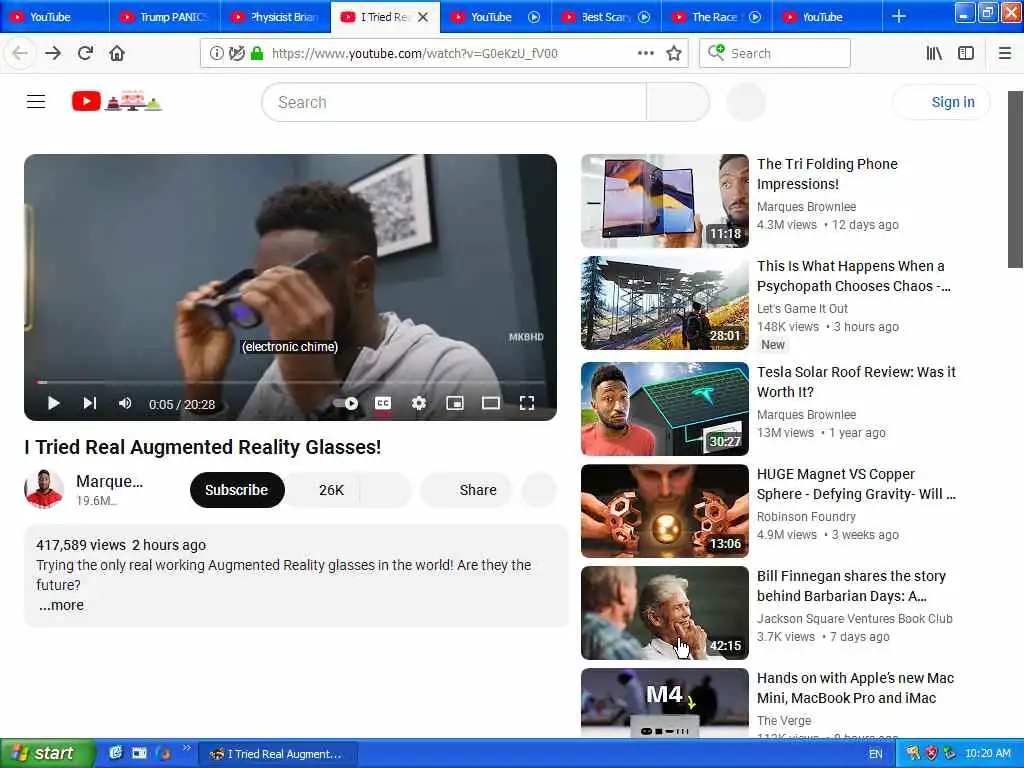The width and height of the screenshot is (1024, 768).
Task: Go forward using browser forward arrow
Action: (x=53, y=53)
